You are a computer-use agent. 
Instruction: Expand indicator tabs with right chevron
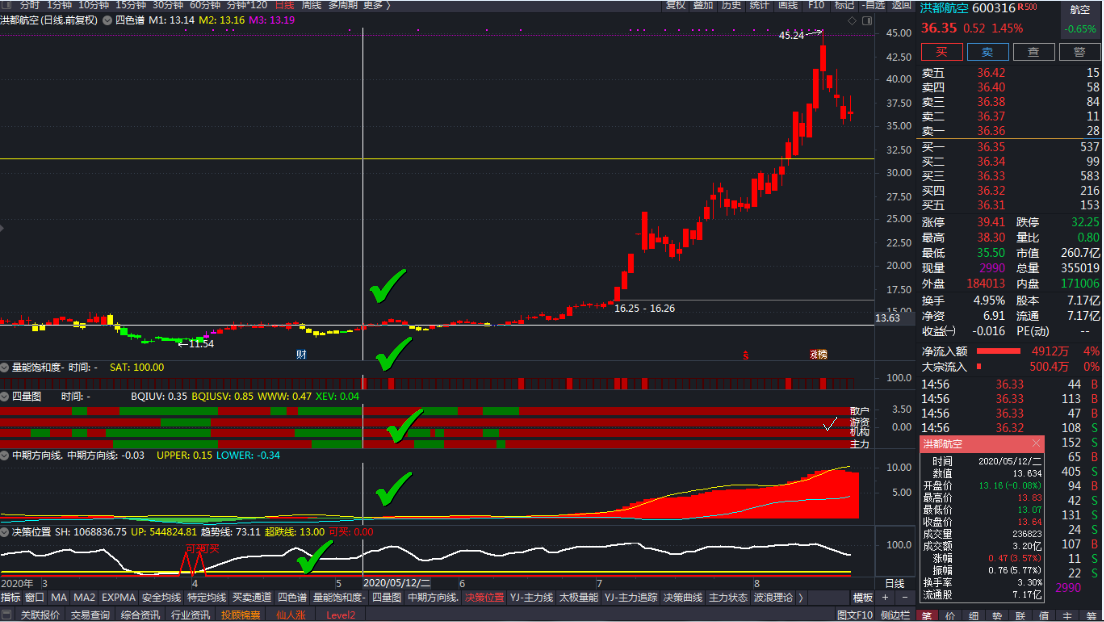pos(799,598)
